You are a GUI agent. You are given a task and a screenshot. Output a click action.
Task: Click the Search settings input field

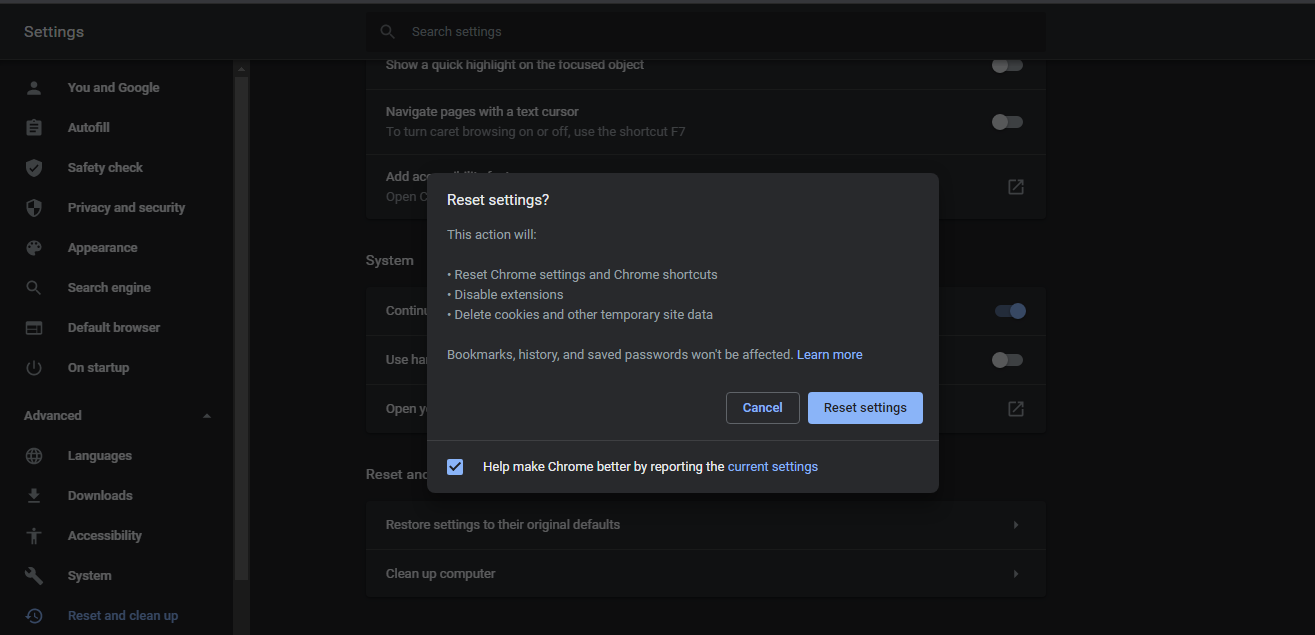tap(700, 31)
